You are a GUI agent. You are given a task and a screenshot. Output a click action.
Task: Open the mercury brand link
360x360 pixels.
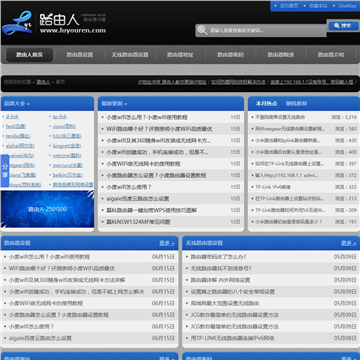point(68,165)
